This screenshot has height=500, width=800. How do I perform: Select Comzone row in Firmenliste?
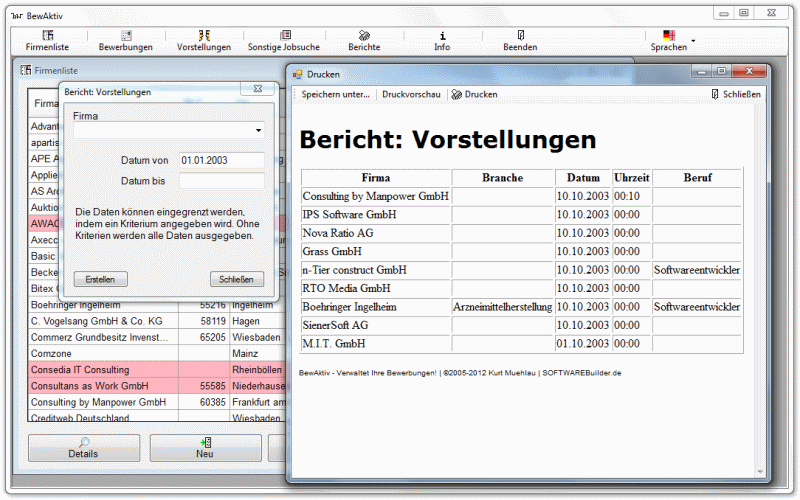pyautogui.click(x=157, y=354)
